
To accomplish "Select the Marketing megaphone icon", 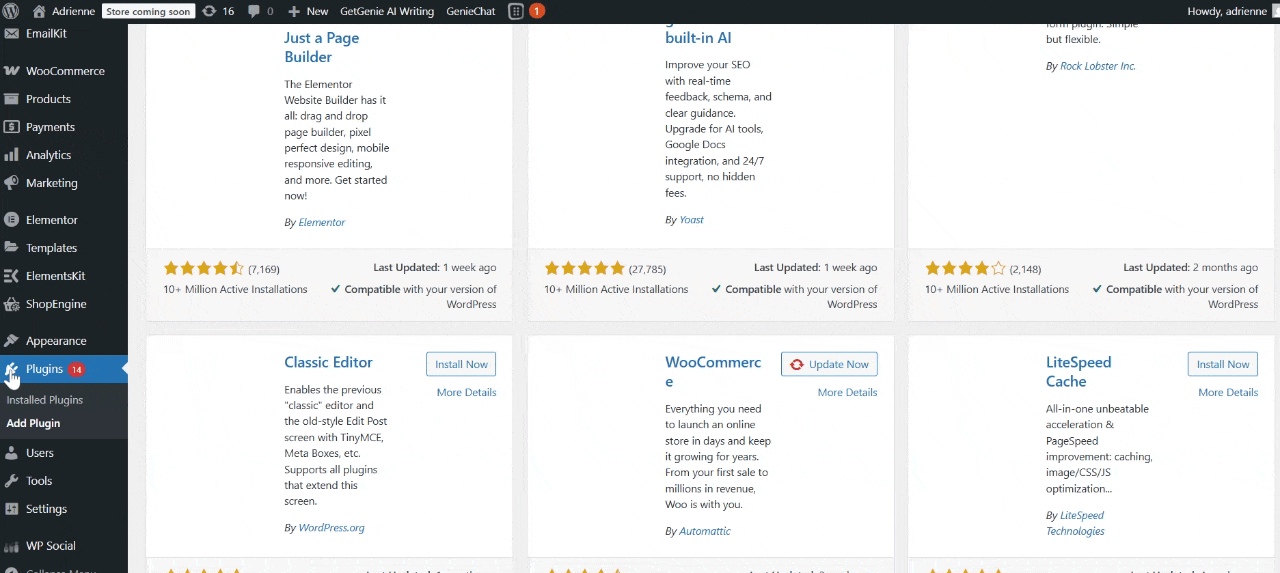I will (x=12, y=183).
